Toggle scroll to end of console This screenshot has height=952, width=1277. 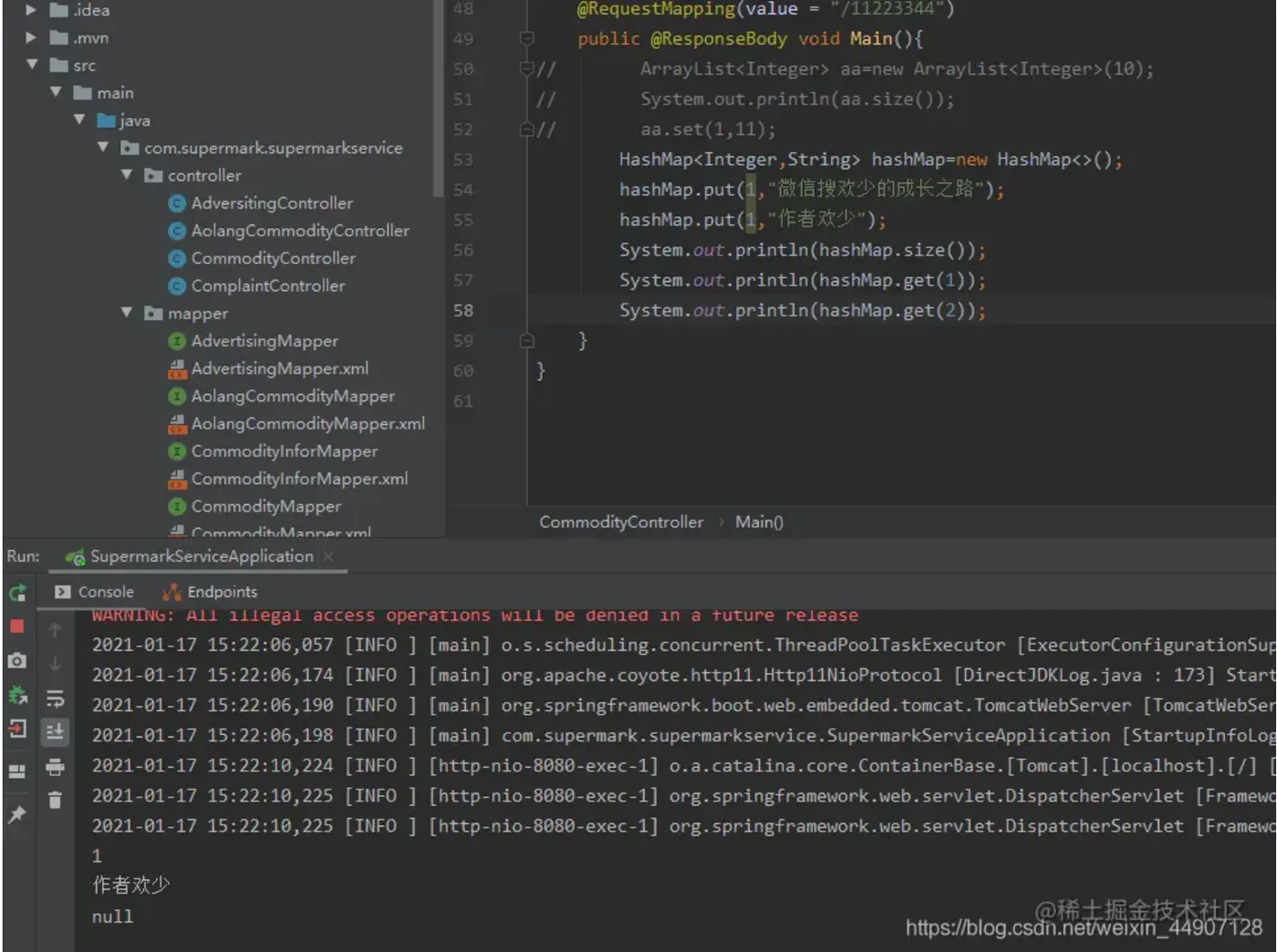(x=55, y=731)
